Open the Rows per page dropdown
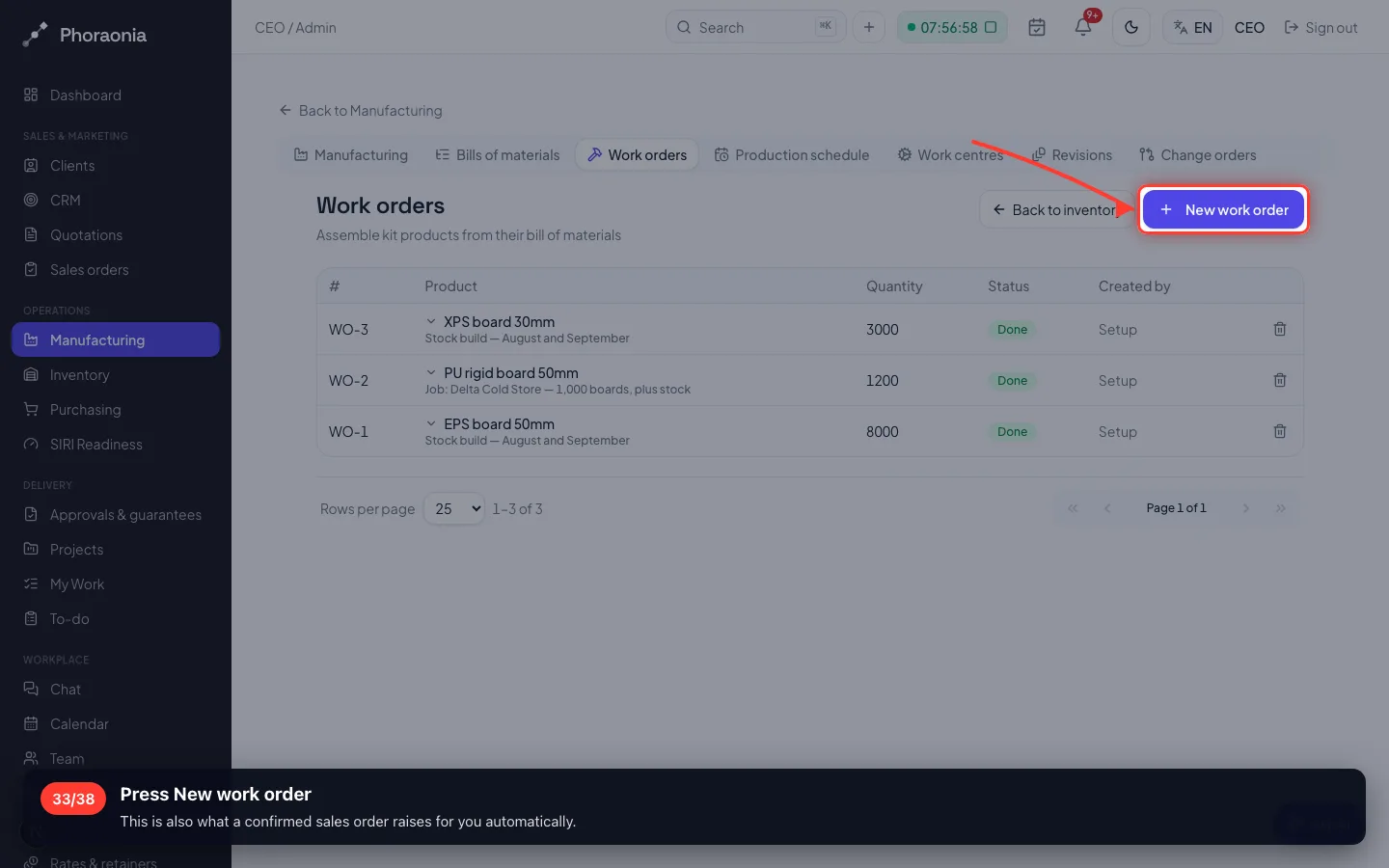This screenshot has width=1389, height=868. tap(454, 508)
